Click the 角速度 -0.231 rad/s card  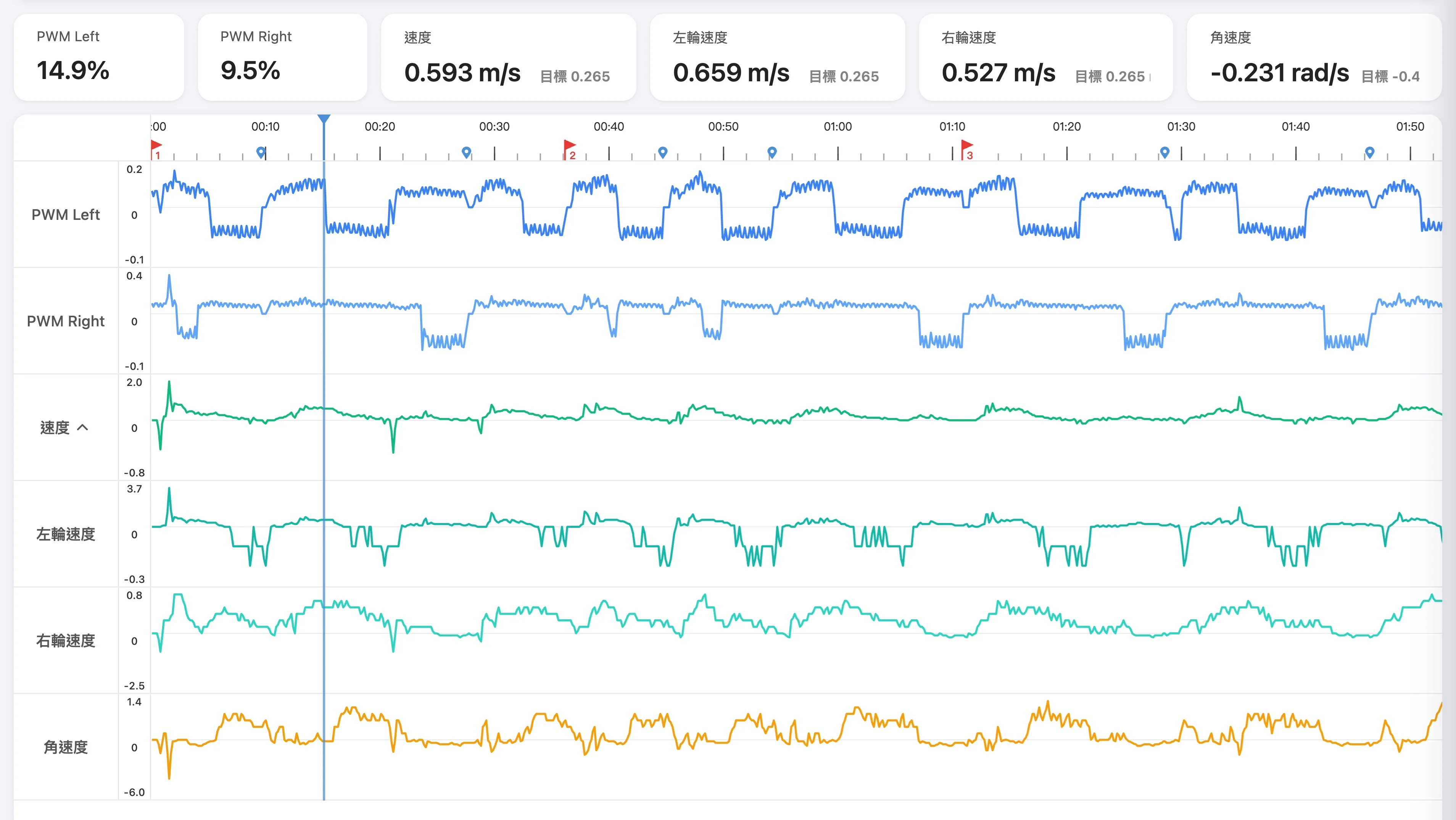point(1315,57)
